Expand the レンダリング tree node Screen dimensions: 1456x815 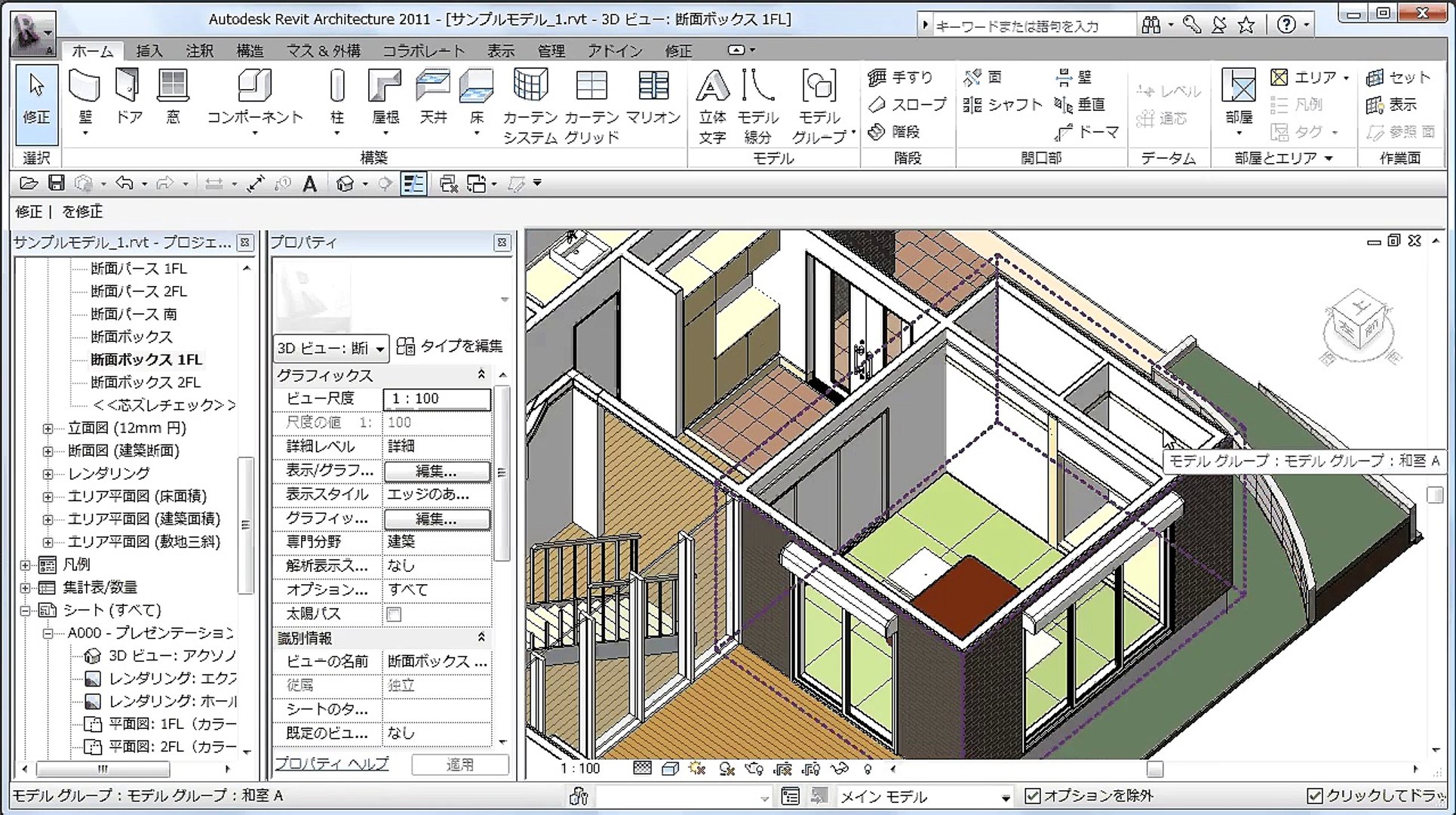coord(48,474)
